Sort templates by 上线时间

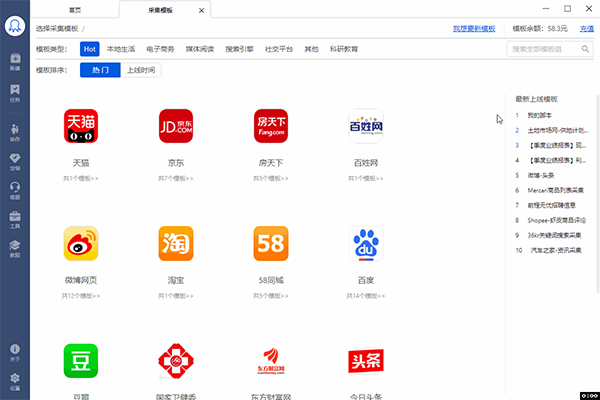(x=140, y=70)
